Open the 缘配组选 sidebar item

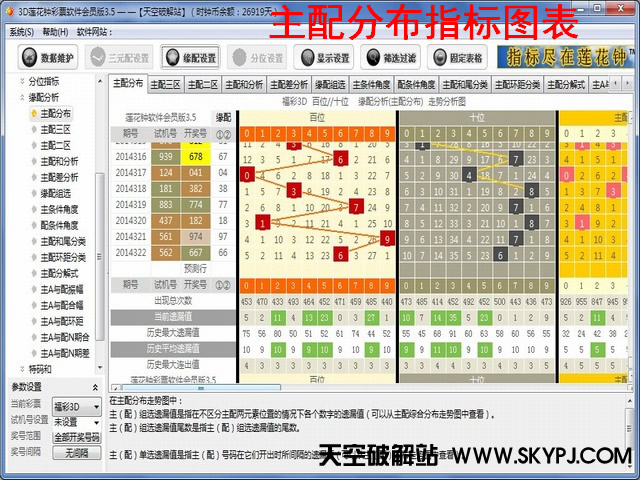click(x=56, y=193)
